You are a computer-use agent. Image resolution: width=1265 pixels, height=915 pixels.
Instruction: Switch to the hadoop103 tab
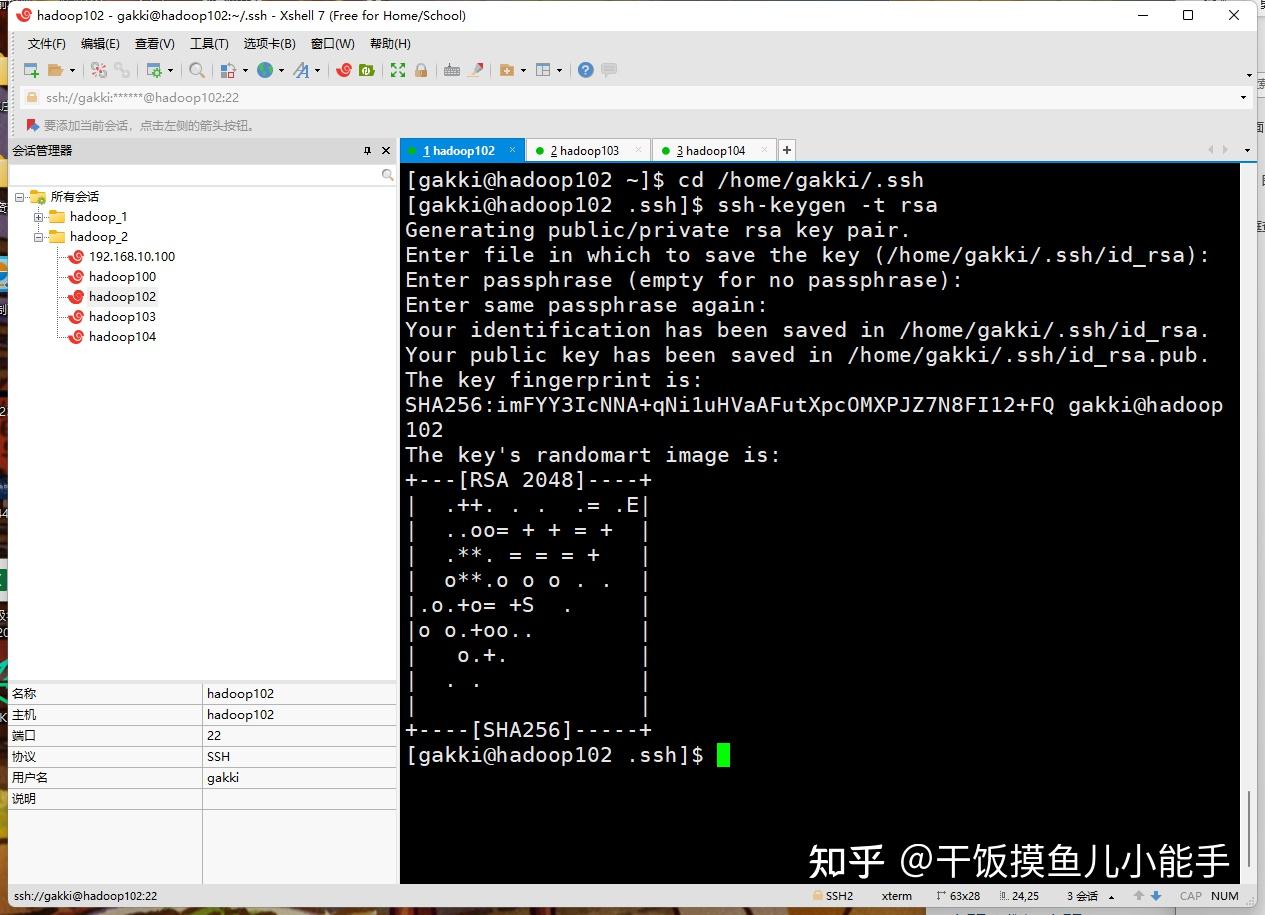(590, 149)
